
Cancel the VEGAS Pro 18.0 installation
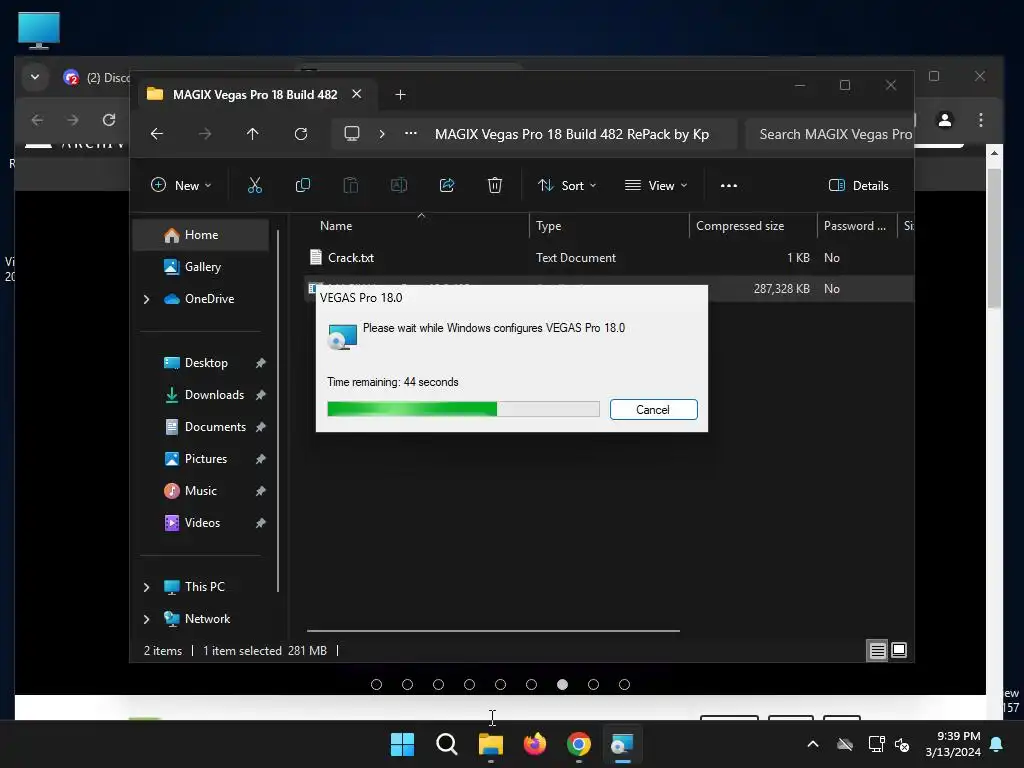point(654,409)
